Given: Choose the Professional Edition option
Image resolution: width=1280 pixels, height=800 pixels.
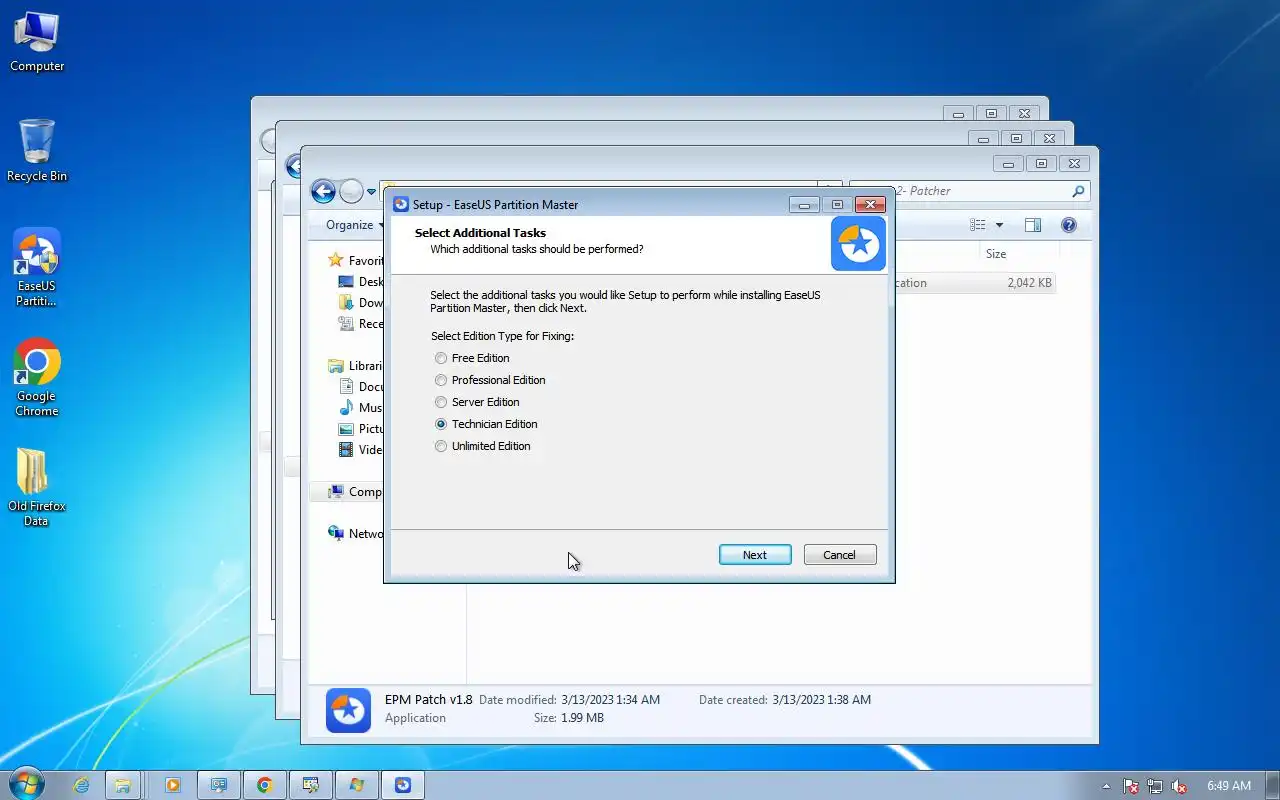Looking at the screenshot, I should [x=441, y=380].
